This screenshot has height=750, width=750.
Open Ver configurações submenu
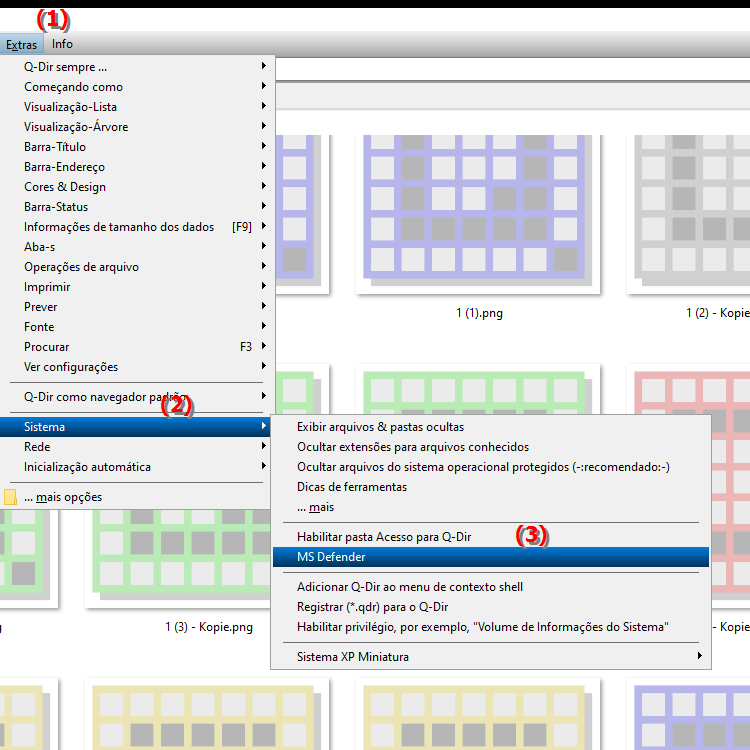(137, 367)
